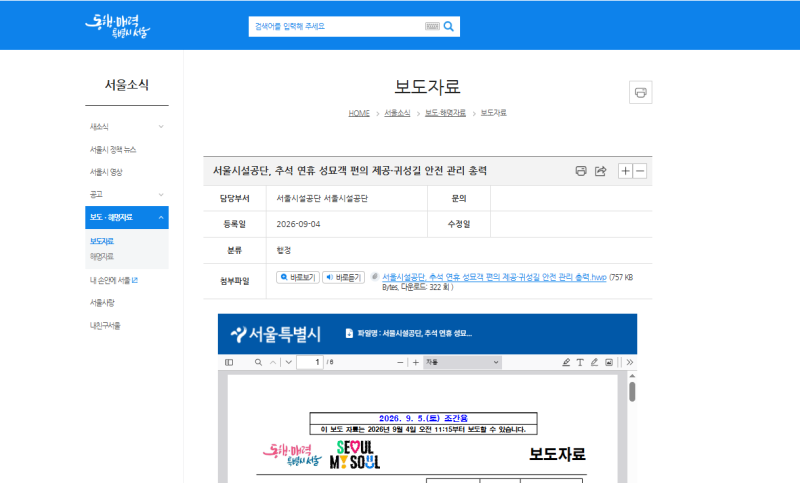Viewport: 800px width, 483px height.
Task: Toggle the viewer sidebar panel icon
Action: pyautogui.click(x=229, y=362)
